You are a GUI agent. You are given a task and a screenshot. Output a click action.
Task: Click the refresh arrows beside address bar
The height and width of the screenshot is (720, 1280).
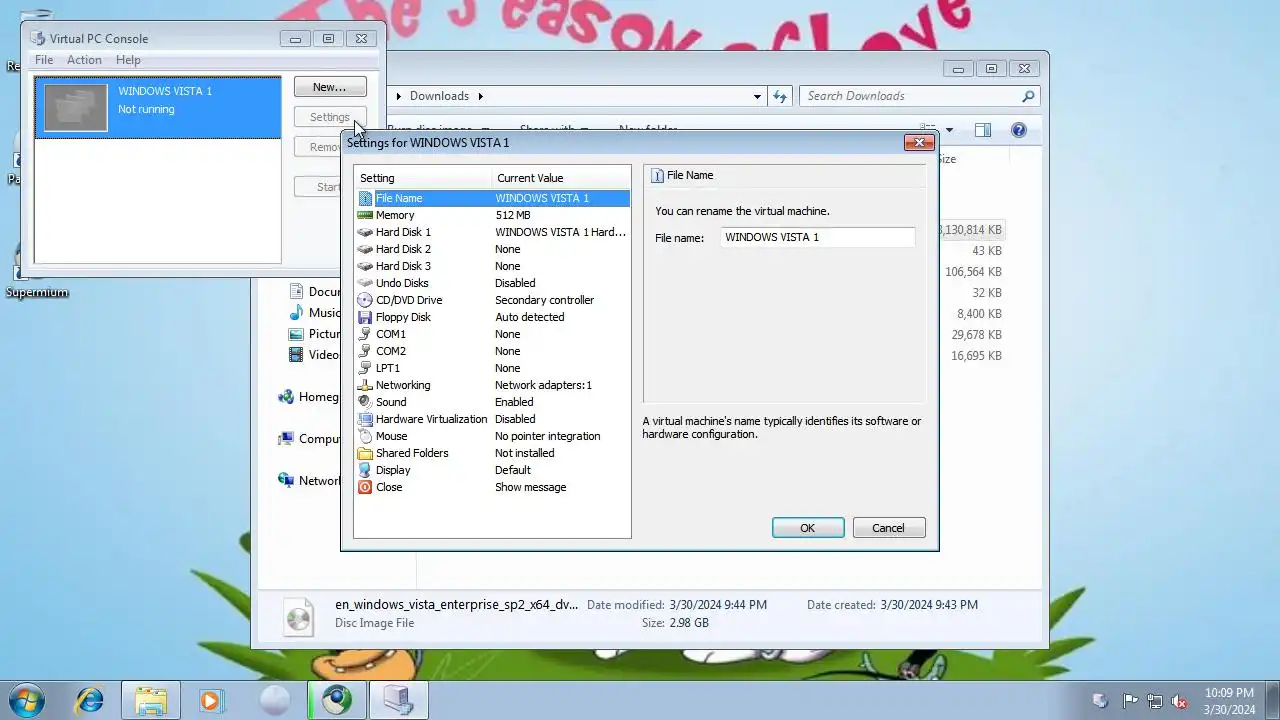click(x=781, y=96)
